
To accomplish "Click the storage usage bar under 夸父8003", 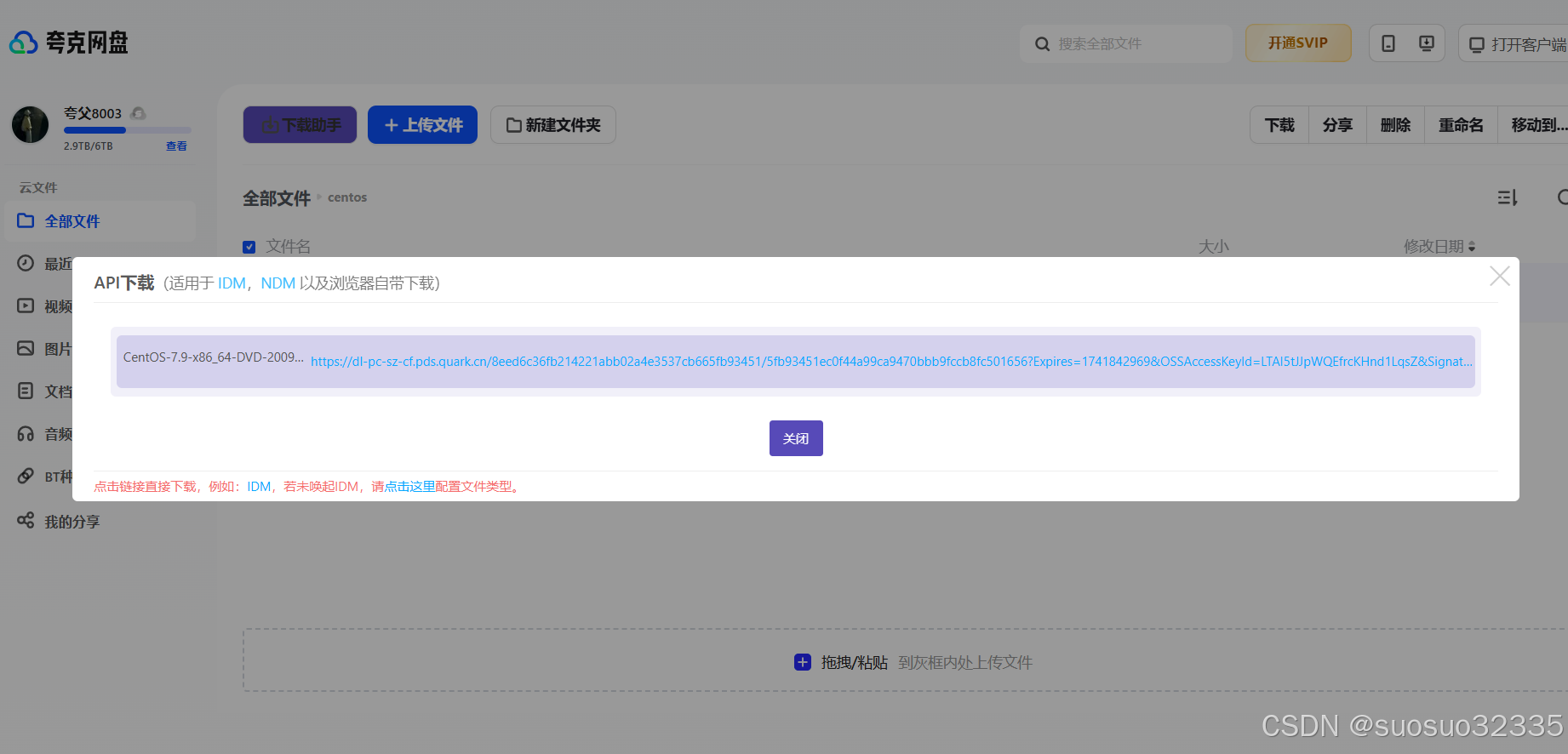I will pyautogui.click(x=128, y=130).
